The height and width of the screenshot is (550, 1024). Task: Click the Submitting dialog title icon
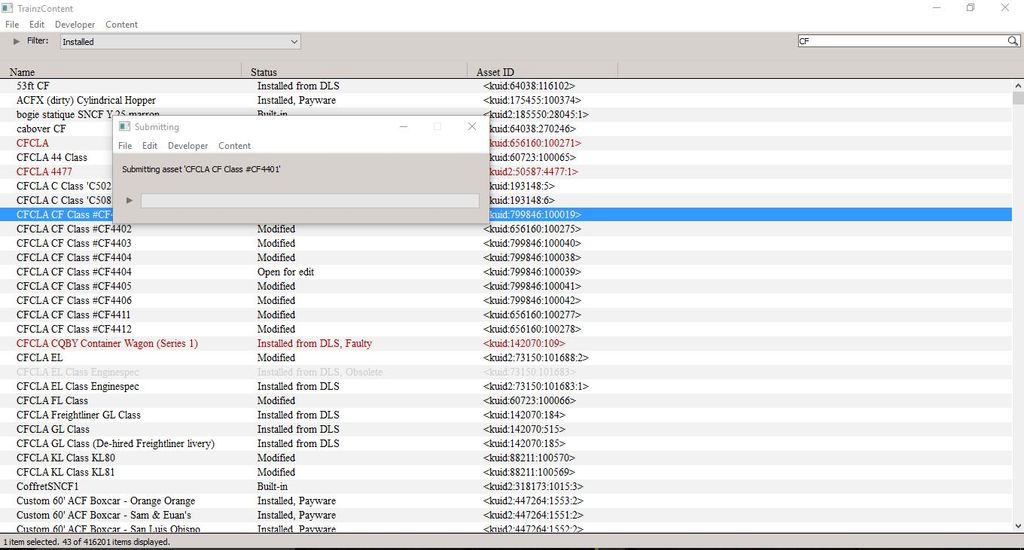tap(124, 126)
